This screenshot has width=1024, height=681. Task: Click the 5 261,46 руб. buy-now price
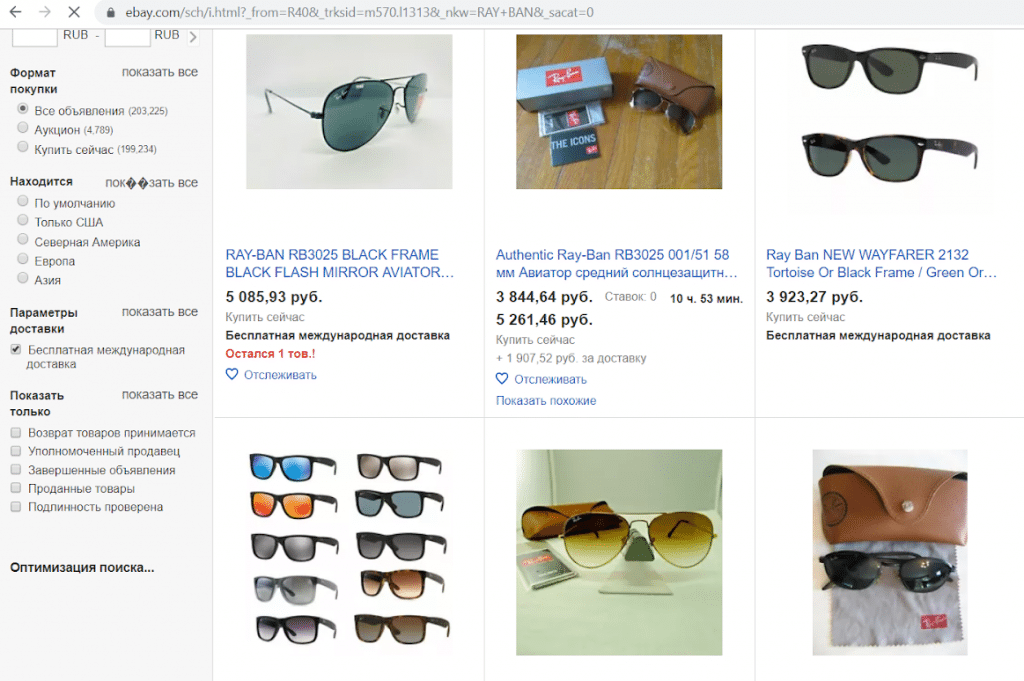[x=544, y=320]
